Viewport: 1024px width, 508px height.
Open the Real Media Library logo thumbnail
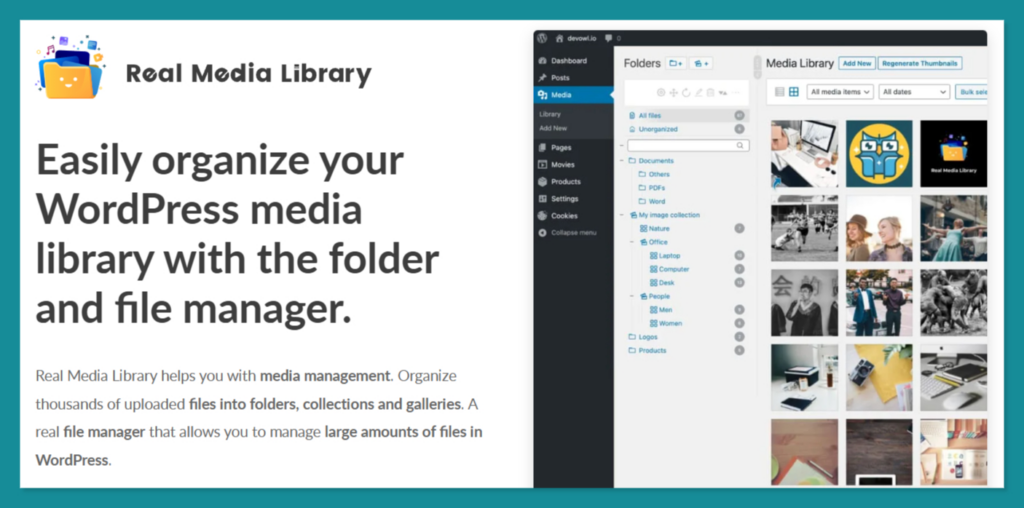[953, 154]
